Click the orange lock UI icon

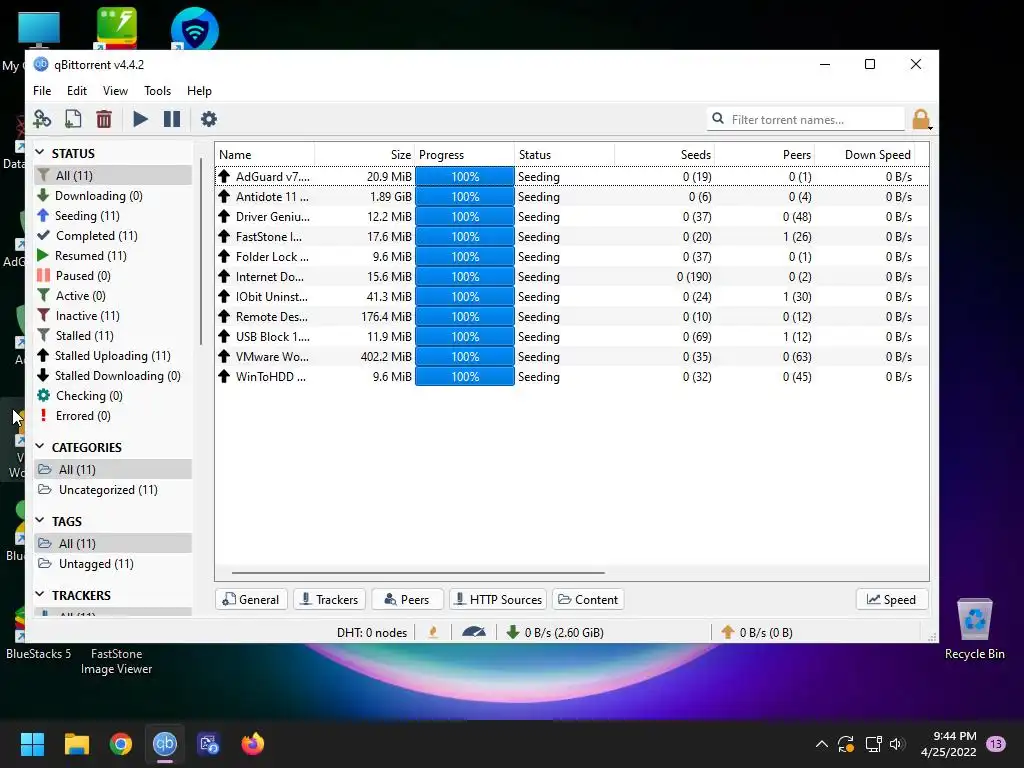(x=921, y=119)
